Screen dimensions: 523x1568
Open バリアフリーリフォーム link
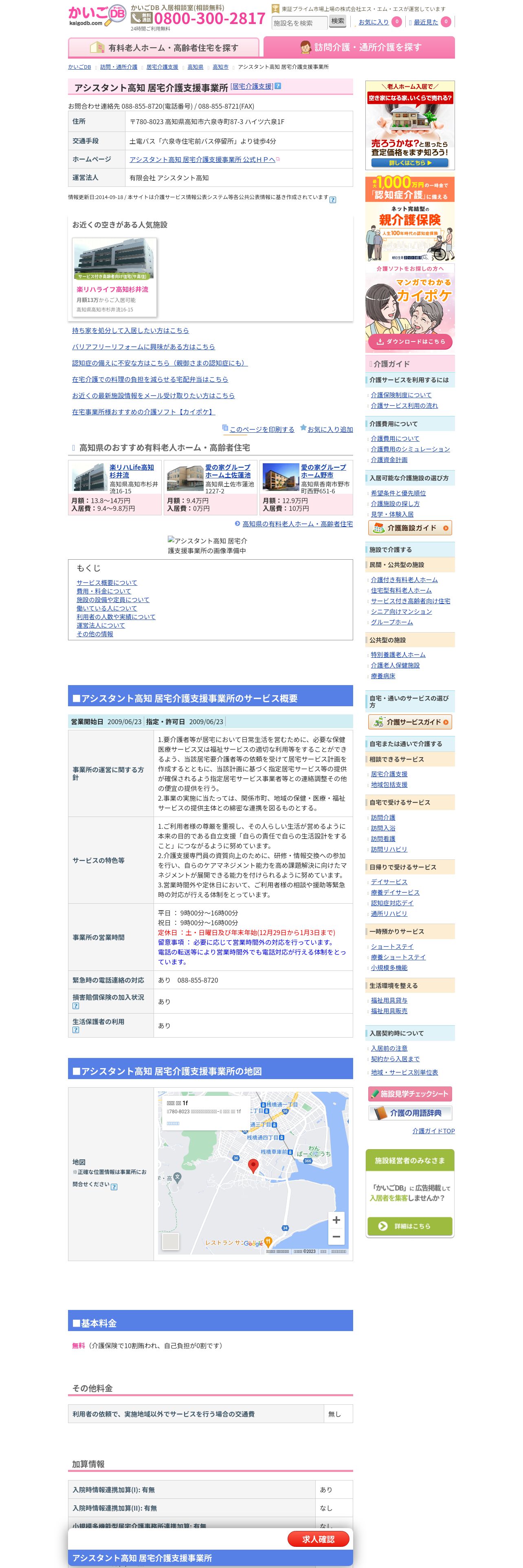[143, 347]
